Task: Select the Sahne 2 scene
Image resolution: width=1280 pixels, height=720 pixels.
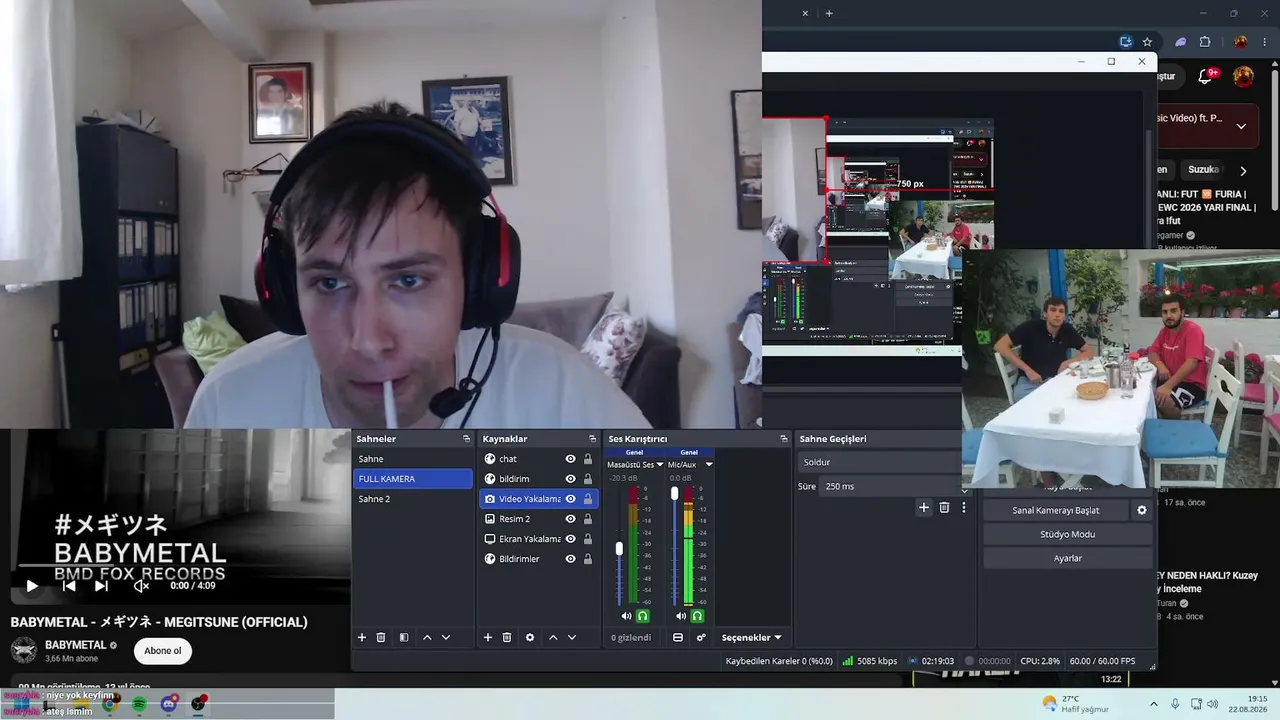Action: tap(412, 499)
